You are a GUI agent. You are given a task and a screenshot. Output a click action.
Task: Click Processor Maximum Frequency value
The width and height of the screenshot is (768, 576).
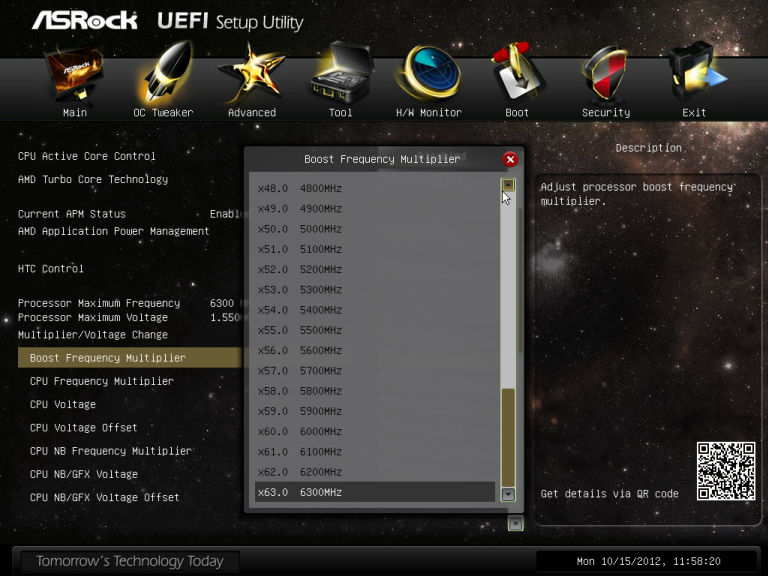pyautogui.click(x=222, y=303)
